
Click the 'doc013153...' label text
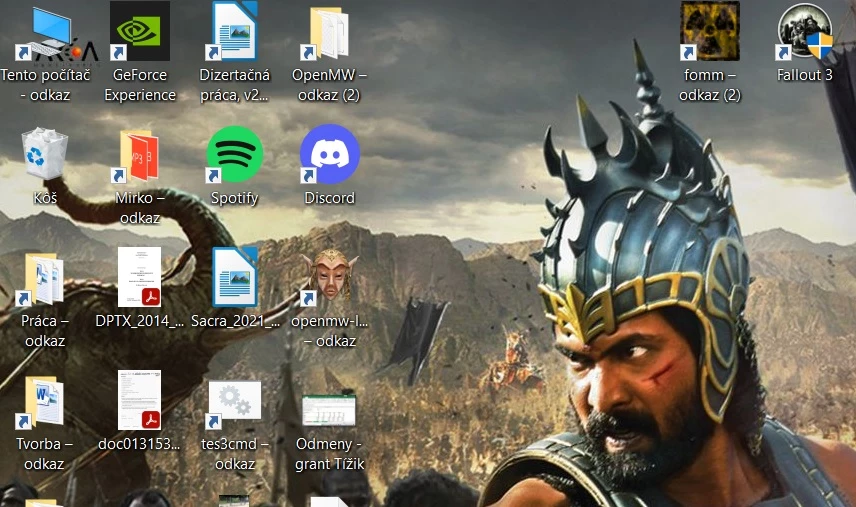139,444
